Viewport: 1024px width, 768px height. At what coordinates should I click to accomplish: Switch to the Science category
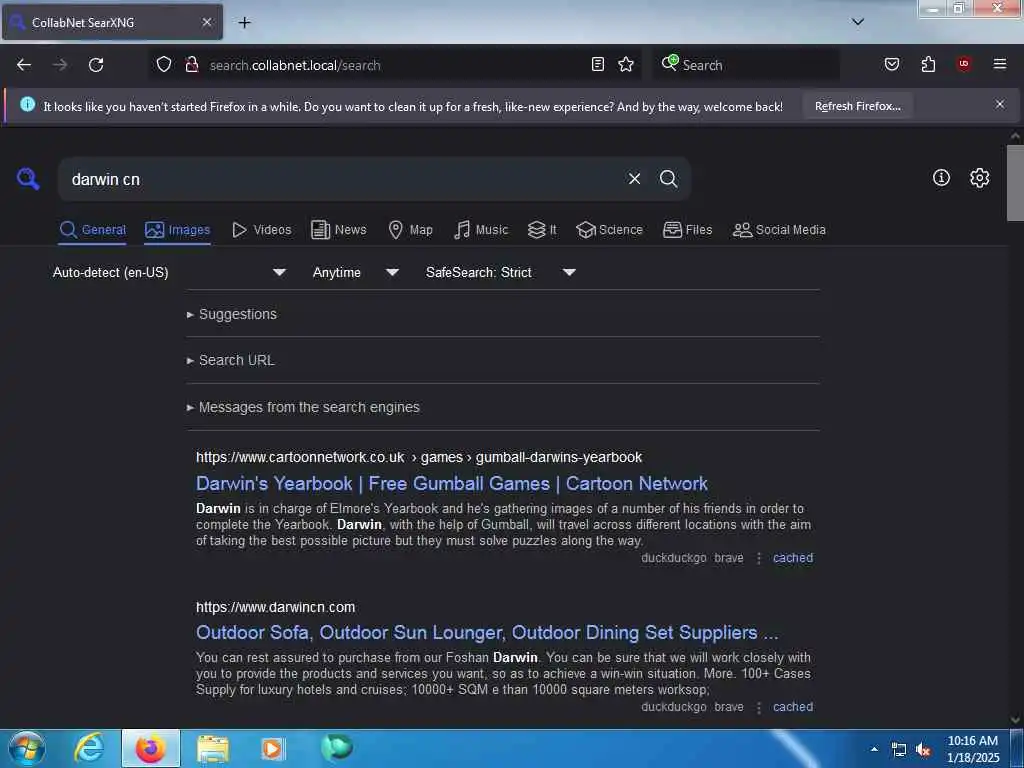609,230
